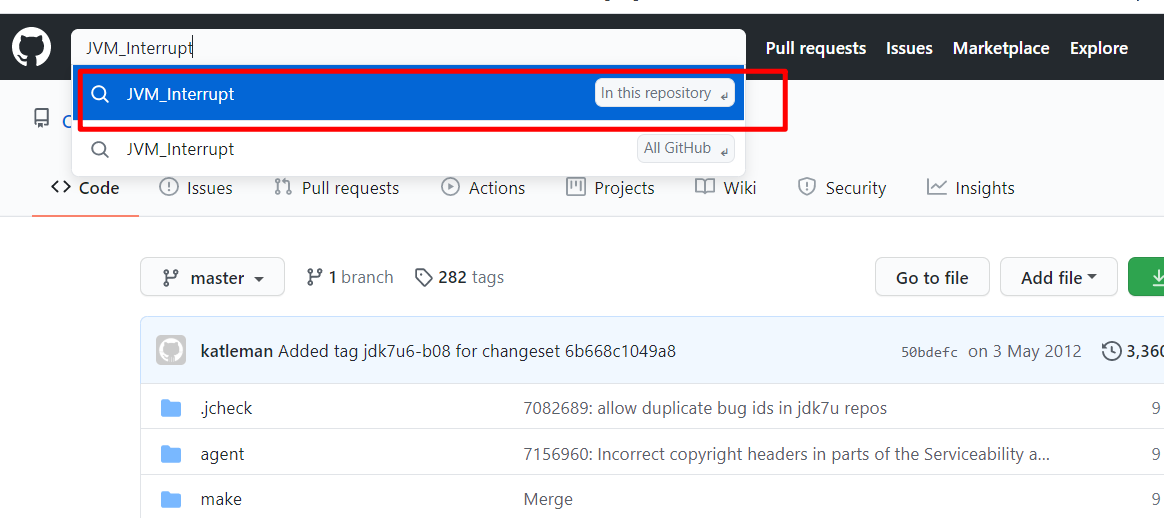Image resolution: width=1164 pixels, height=518 pixels.
Task: Open the make folder
Action: click(x=221, y=499)
